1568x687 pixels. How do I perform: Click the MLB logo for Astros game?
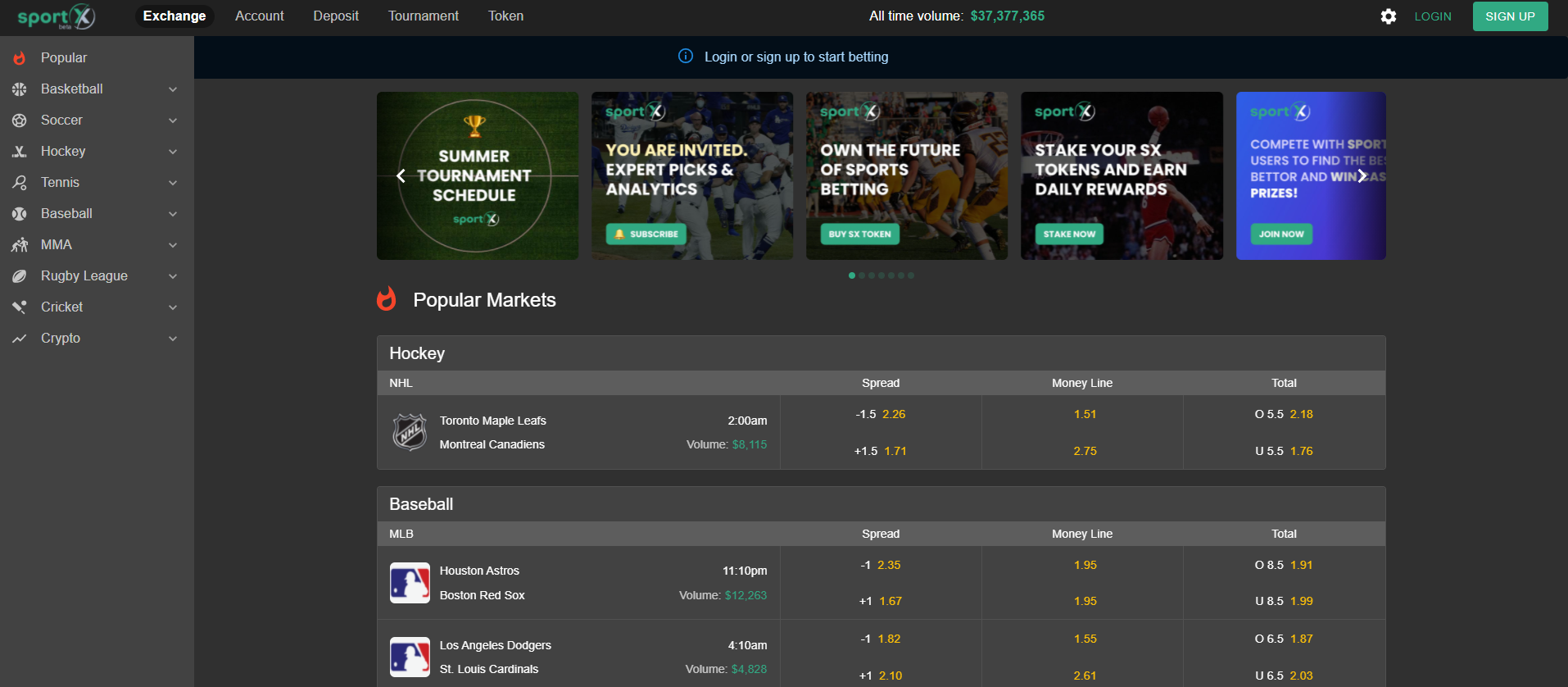pyautogui.click(x=410, y=583)
